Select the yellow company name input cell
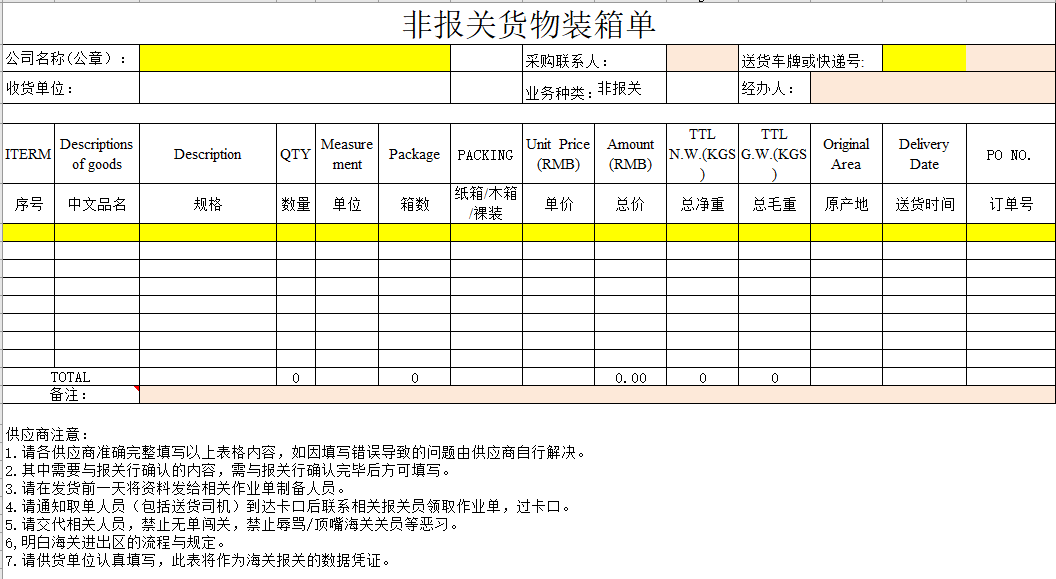 294,59
